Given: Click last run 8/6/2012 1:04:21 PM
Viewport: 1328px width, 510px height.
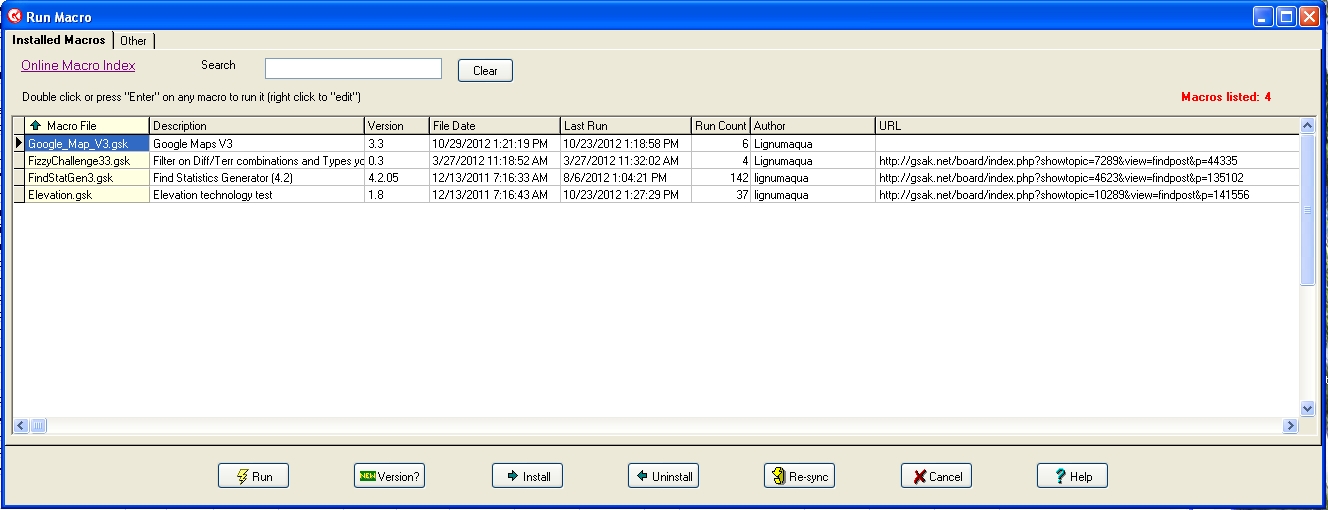Looking at the screenshot, I should (x=626, y=177).
